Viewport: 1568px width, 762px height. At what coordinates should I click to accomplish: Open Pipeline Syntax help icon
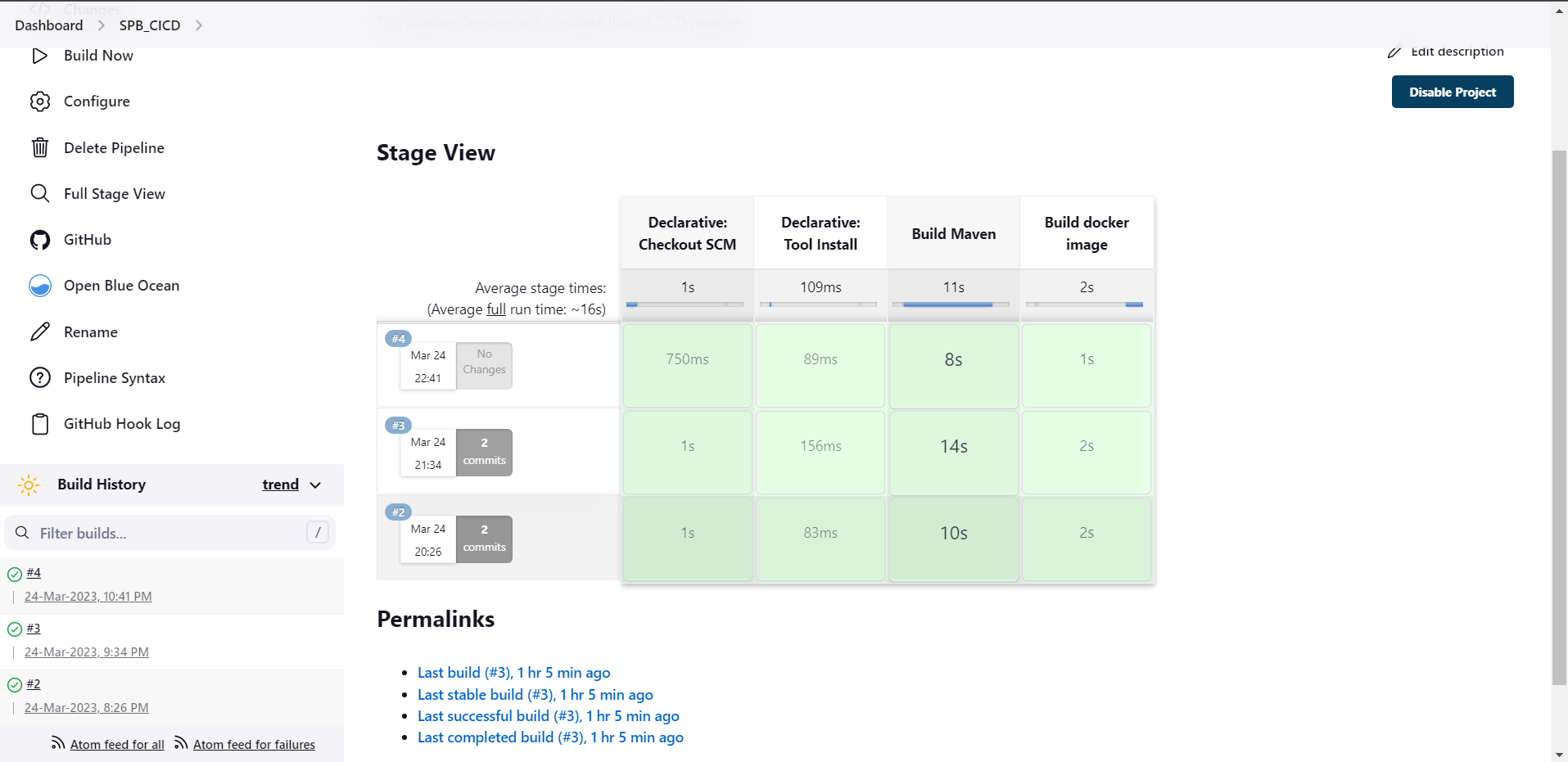[39, 377]
